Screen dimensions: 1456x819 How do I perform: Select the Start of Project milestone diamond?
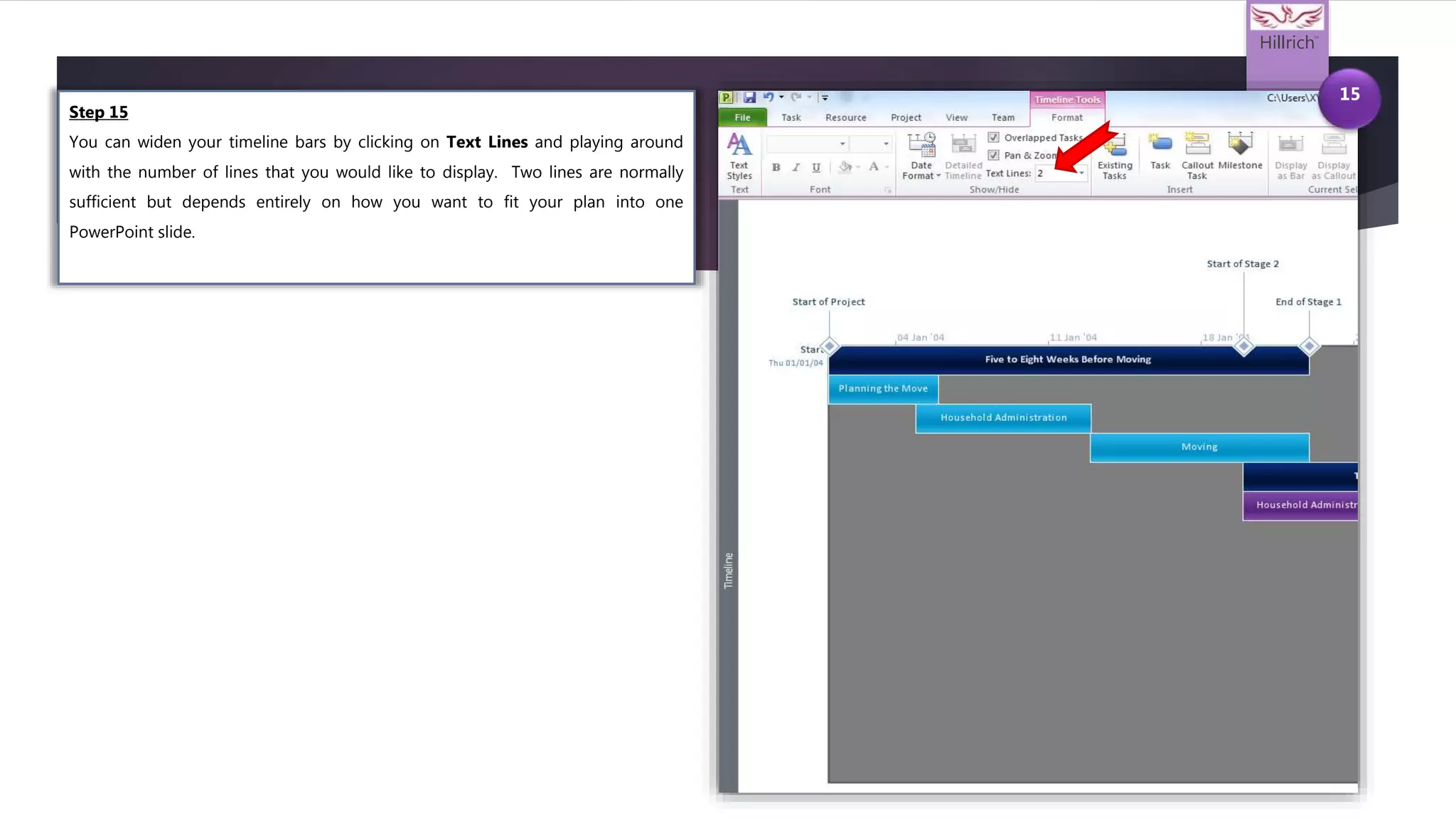(829, 346)
